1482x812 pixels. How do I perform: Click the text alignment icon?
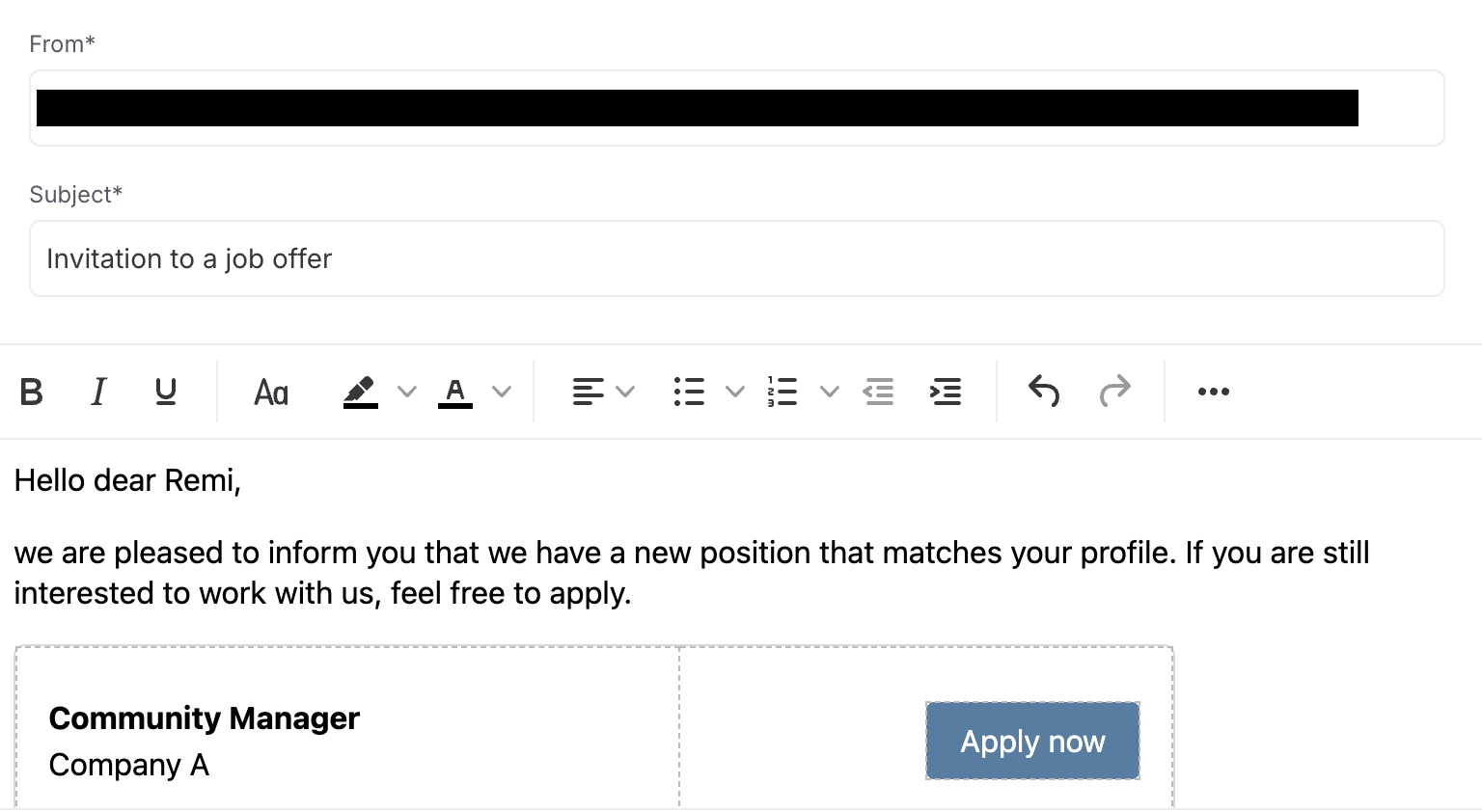[x=588, y=392]
